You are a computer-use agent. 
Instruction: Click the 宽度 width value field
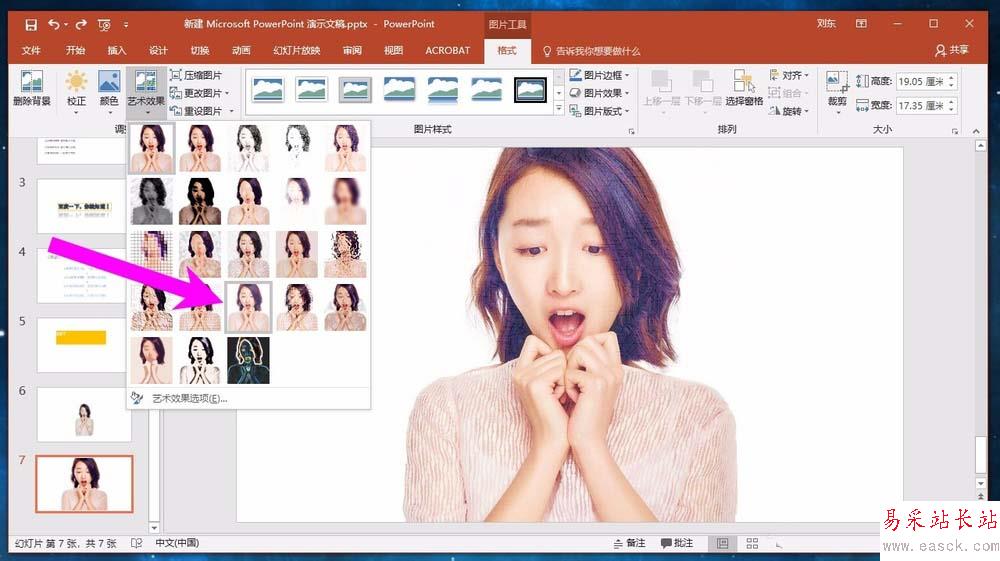pos(922,106)
